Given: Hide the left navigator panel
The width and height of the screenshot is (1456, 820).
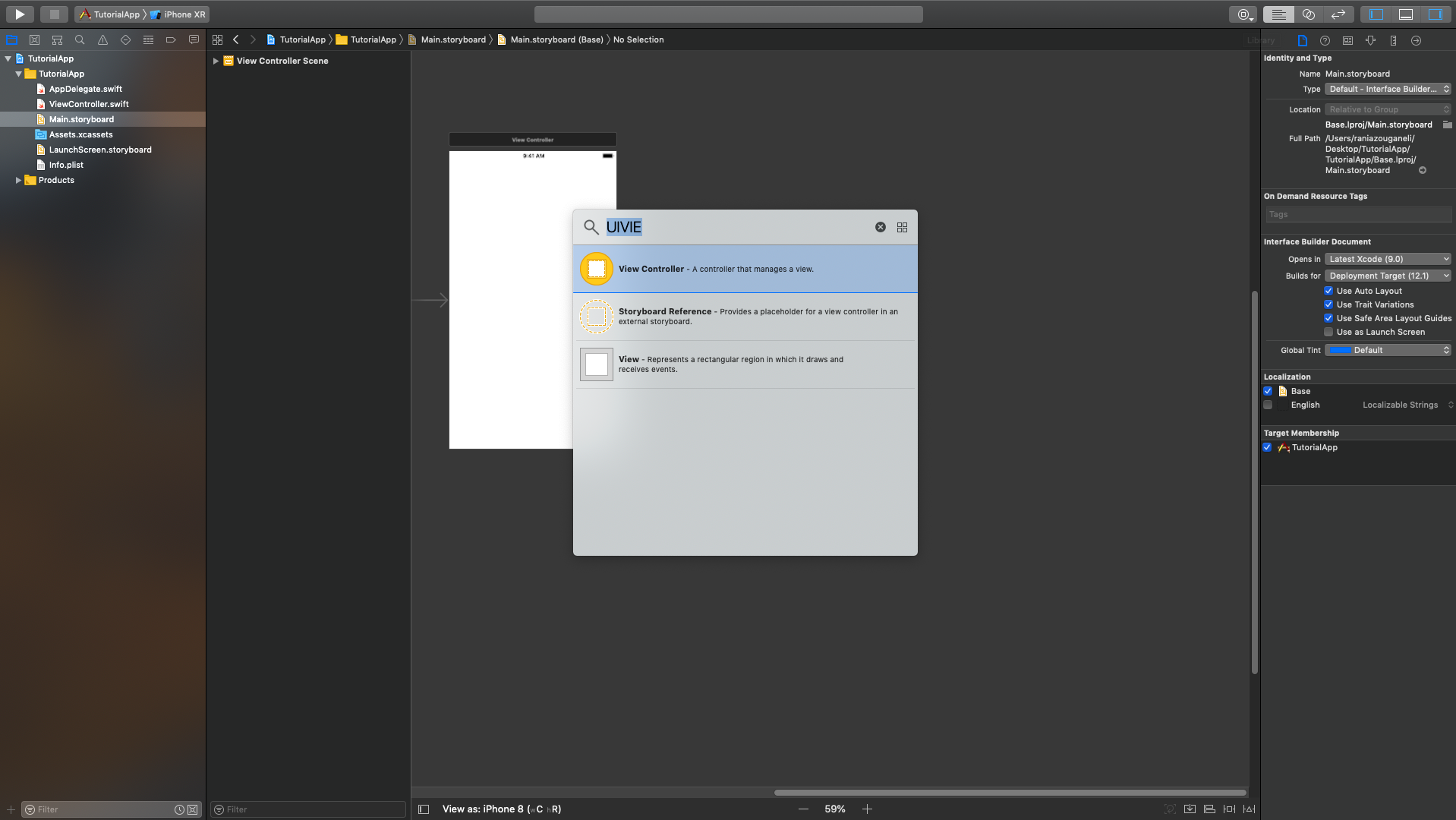Looking at the screenshot, I should click(x=1376, y=14).
